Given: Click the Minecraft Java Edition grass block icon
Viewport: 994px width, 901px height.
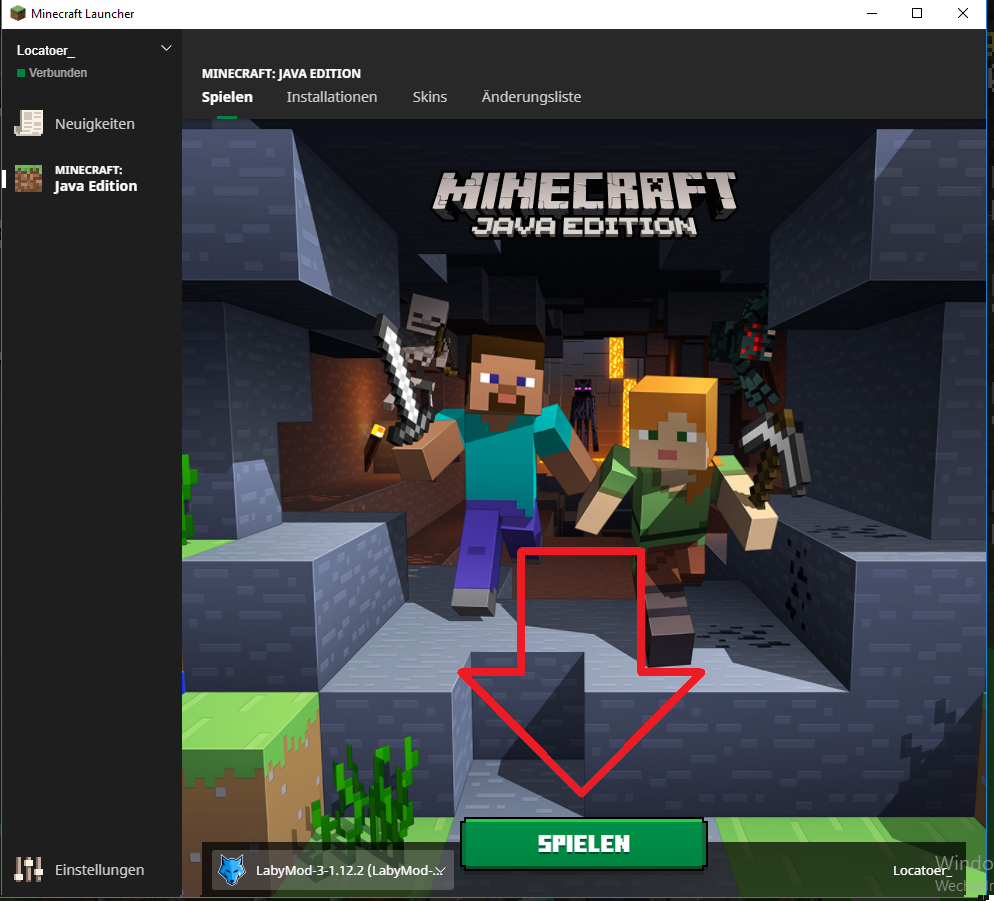Looking at the screenshot, I should [x=29, y=178].
